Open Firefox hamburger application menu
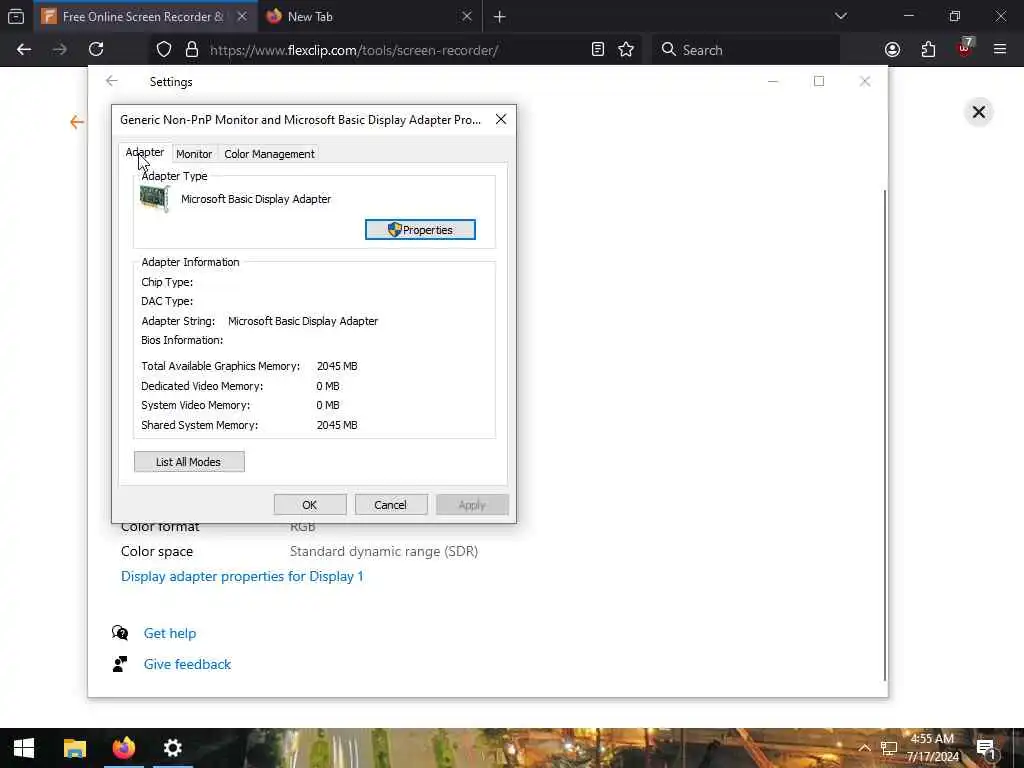The image size is (1024, 768). [1000, 50]
